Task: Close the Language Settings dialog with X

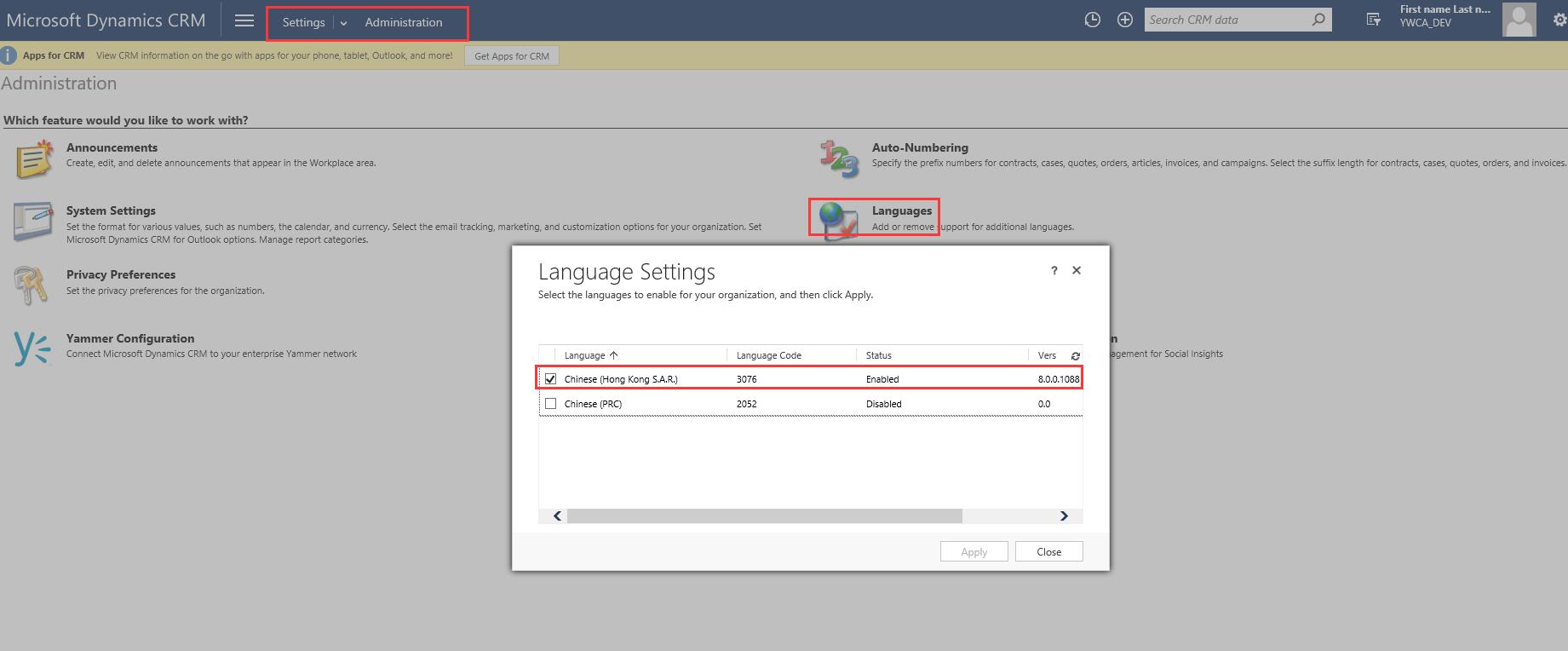Action: pos(1077,270)
